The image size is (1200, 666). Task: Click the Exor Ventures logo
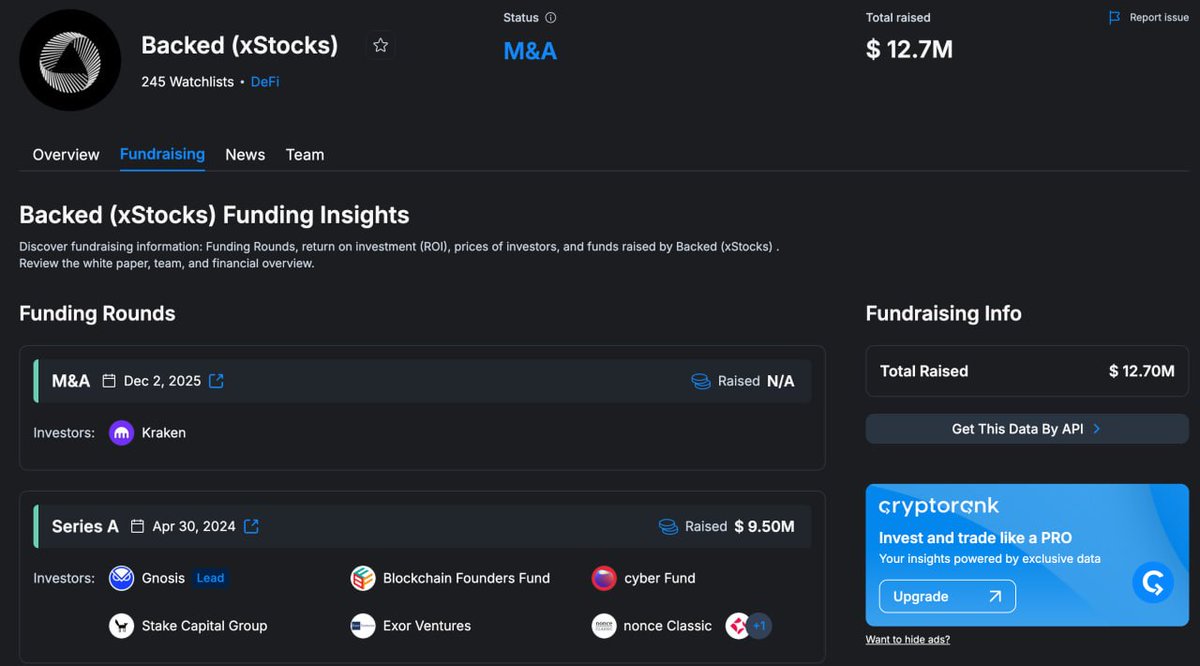tap(363, 626)
